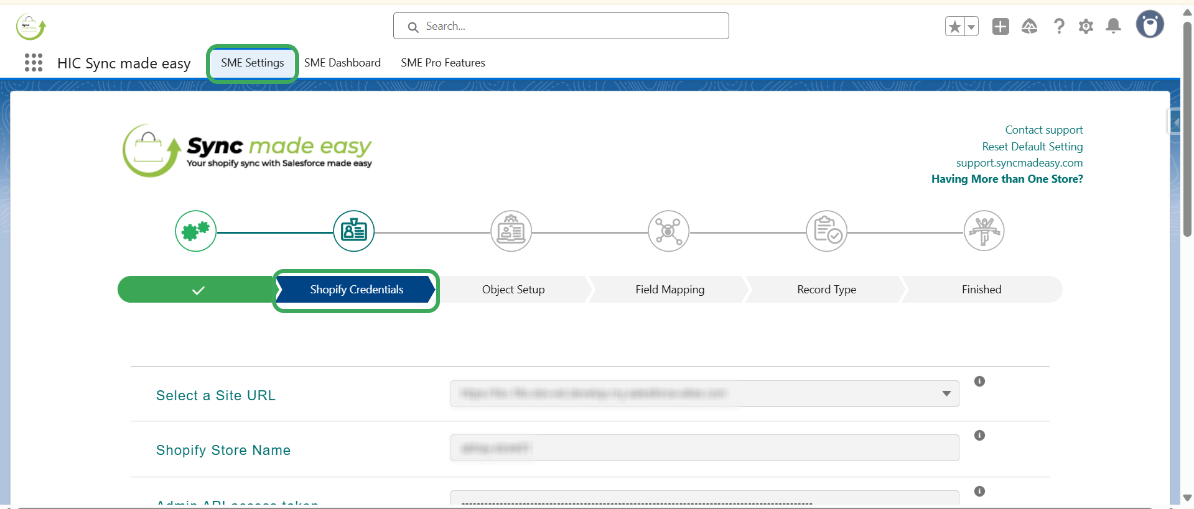The height and width of the screenshot is (509, 1194).
Task: Click the Shopify Credentials ID card step icon
Action: pos(354,230)
